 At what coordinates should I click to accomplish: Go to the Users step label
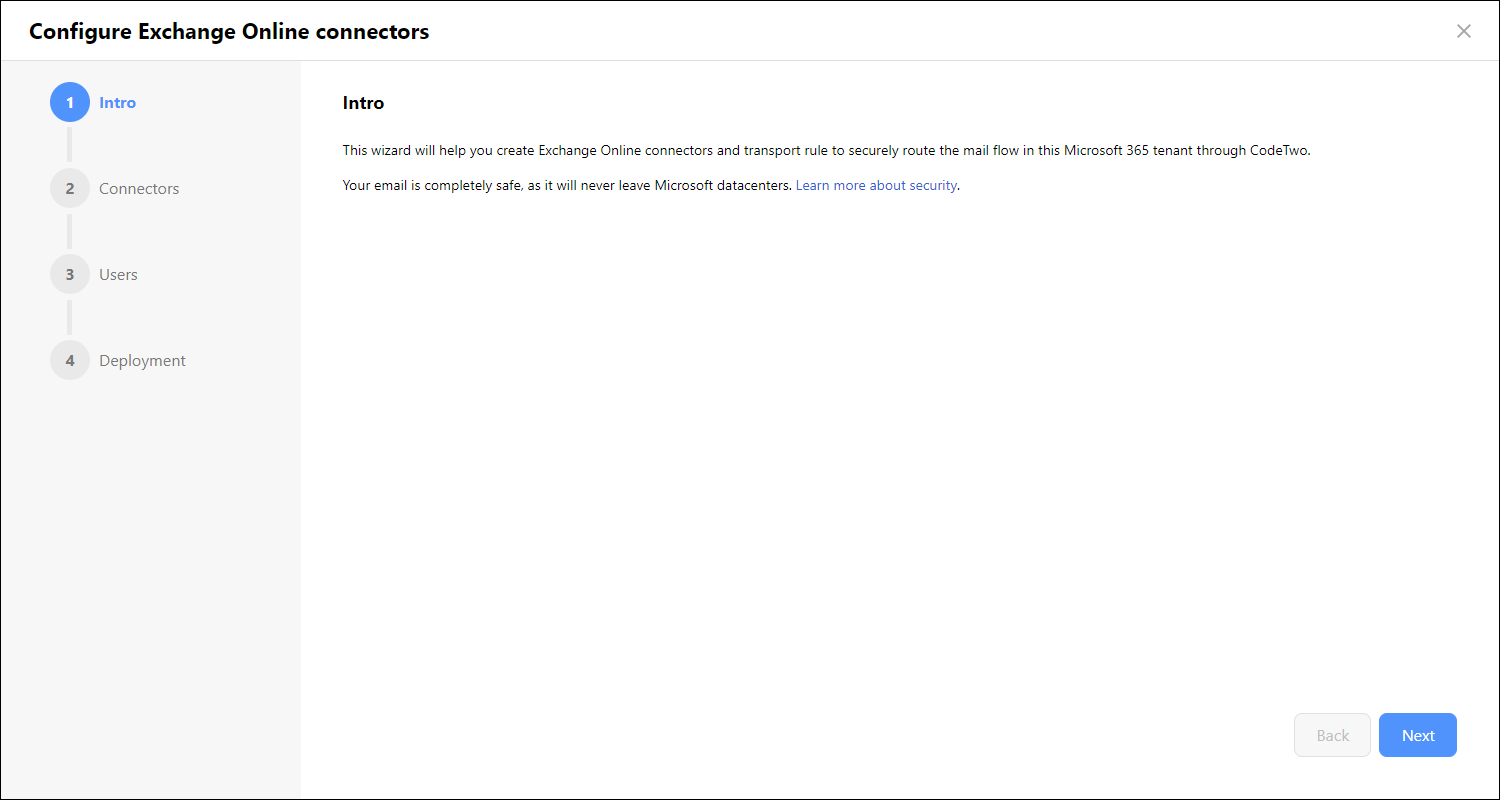pos(118,274)
